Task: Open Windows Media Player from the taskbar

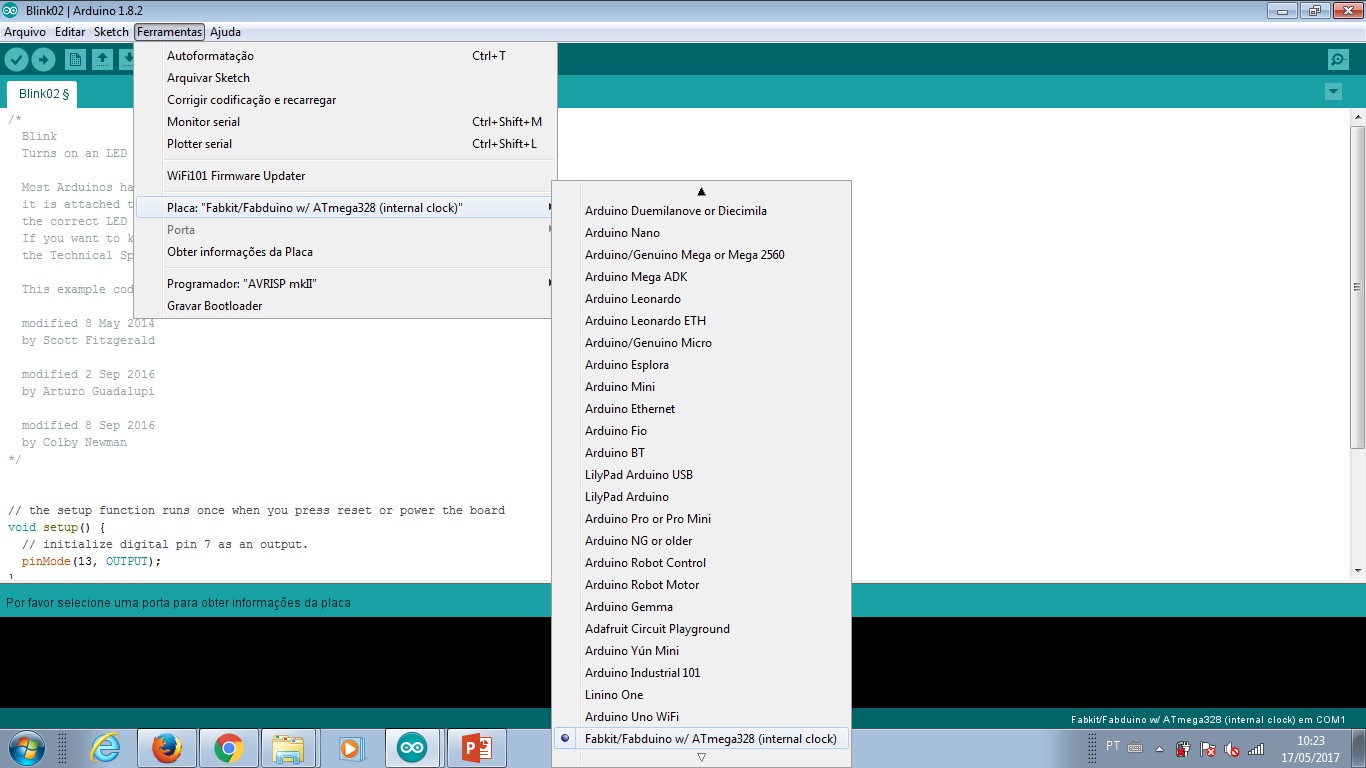Action: tap(350, 748)
